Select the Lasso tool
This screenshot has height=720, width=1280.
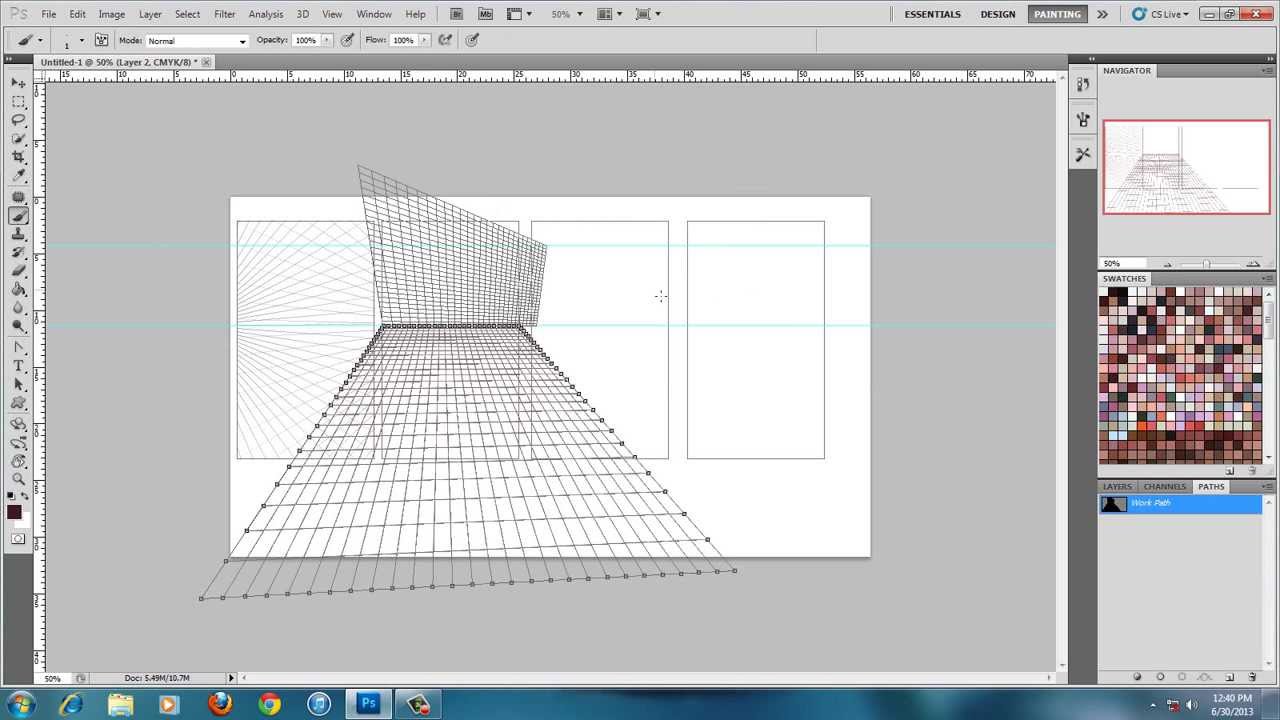18,120
